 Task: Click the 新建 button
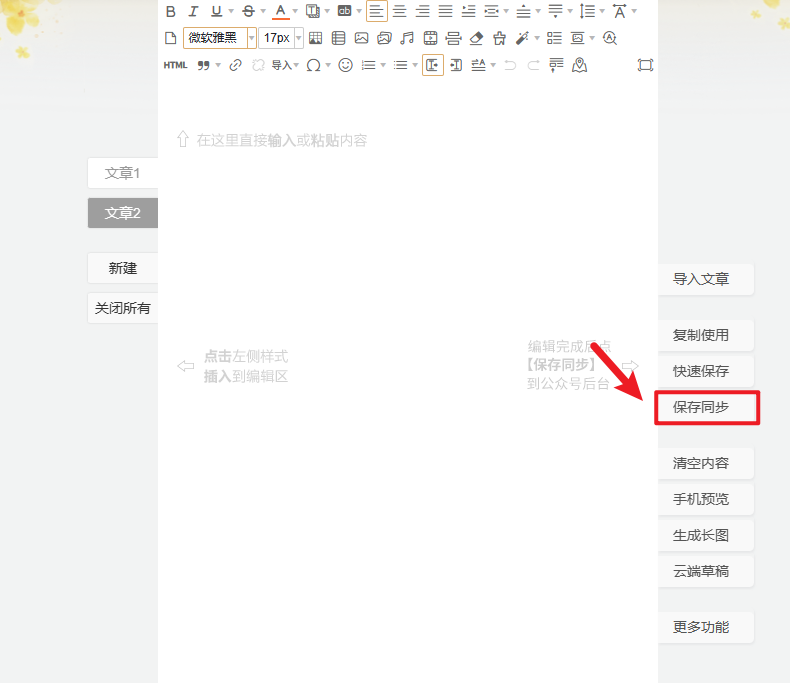pyautogui.click(x=122, y=268)
